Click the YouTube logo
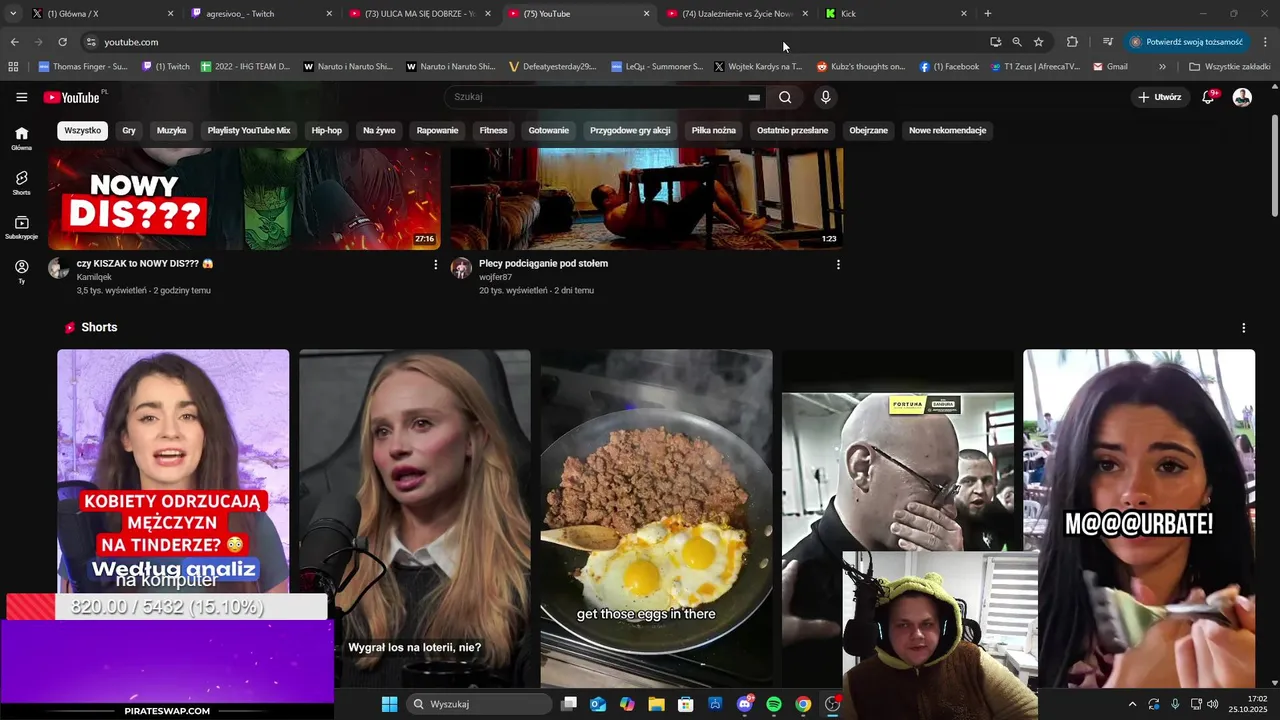 (x=72, y=97)
